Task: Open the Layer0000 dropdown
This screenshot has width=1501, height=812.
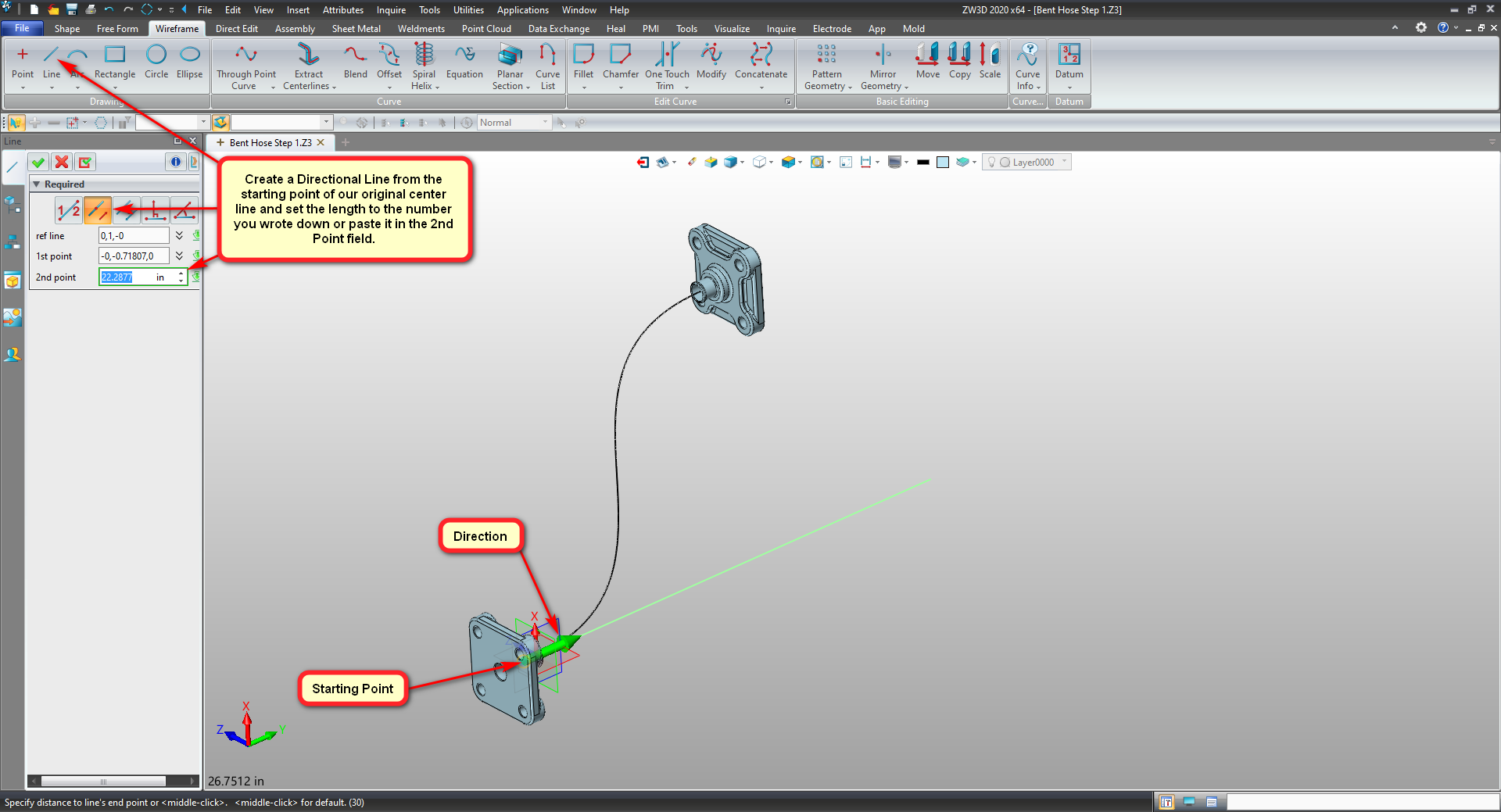Action: pos(1063,163)
